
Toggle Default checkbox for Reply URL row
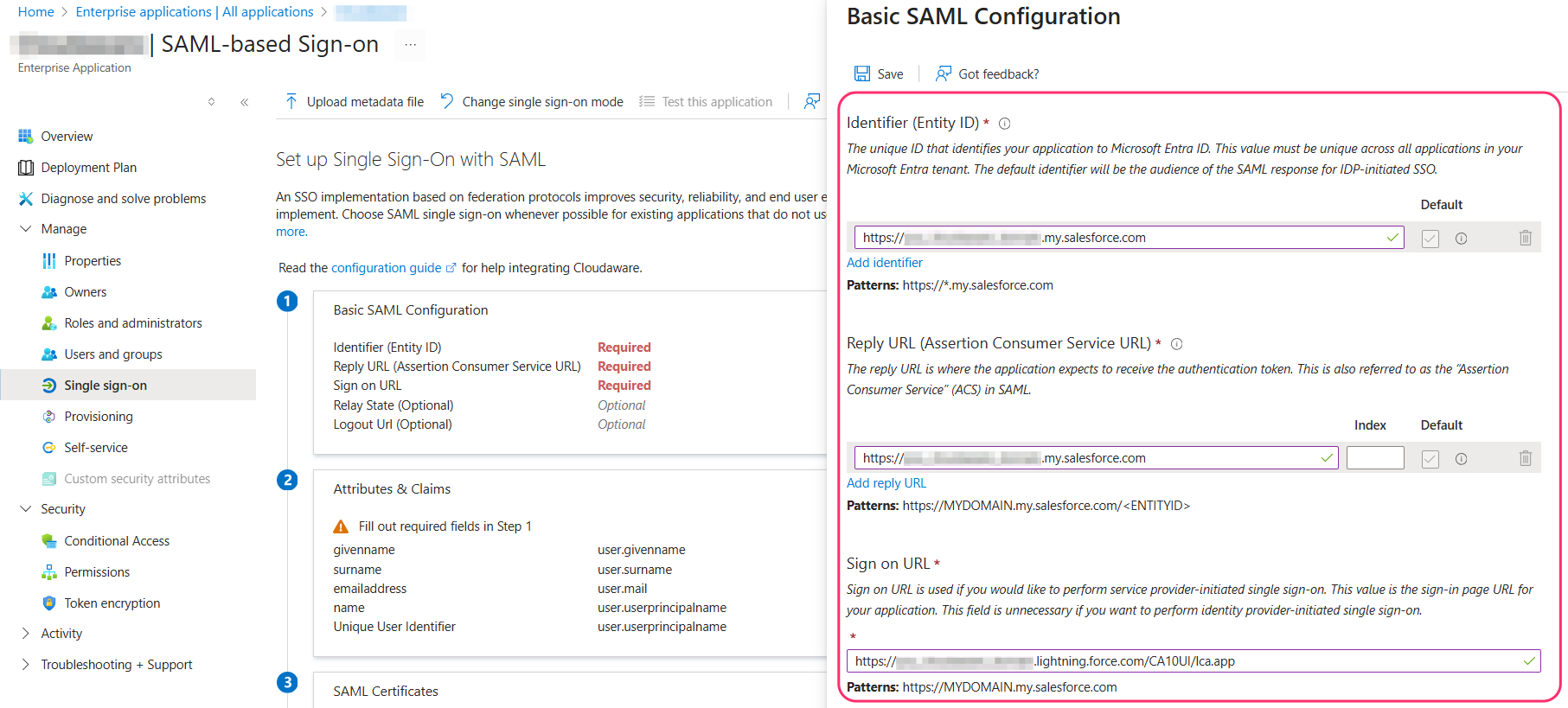point(1430,459)
